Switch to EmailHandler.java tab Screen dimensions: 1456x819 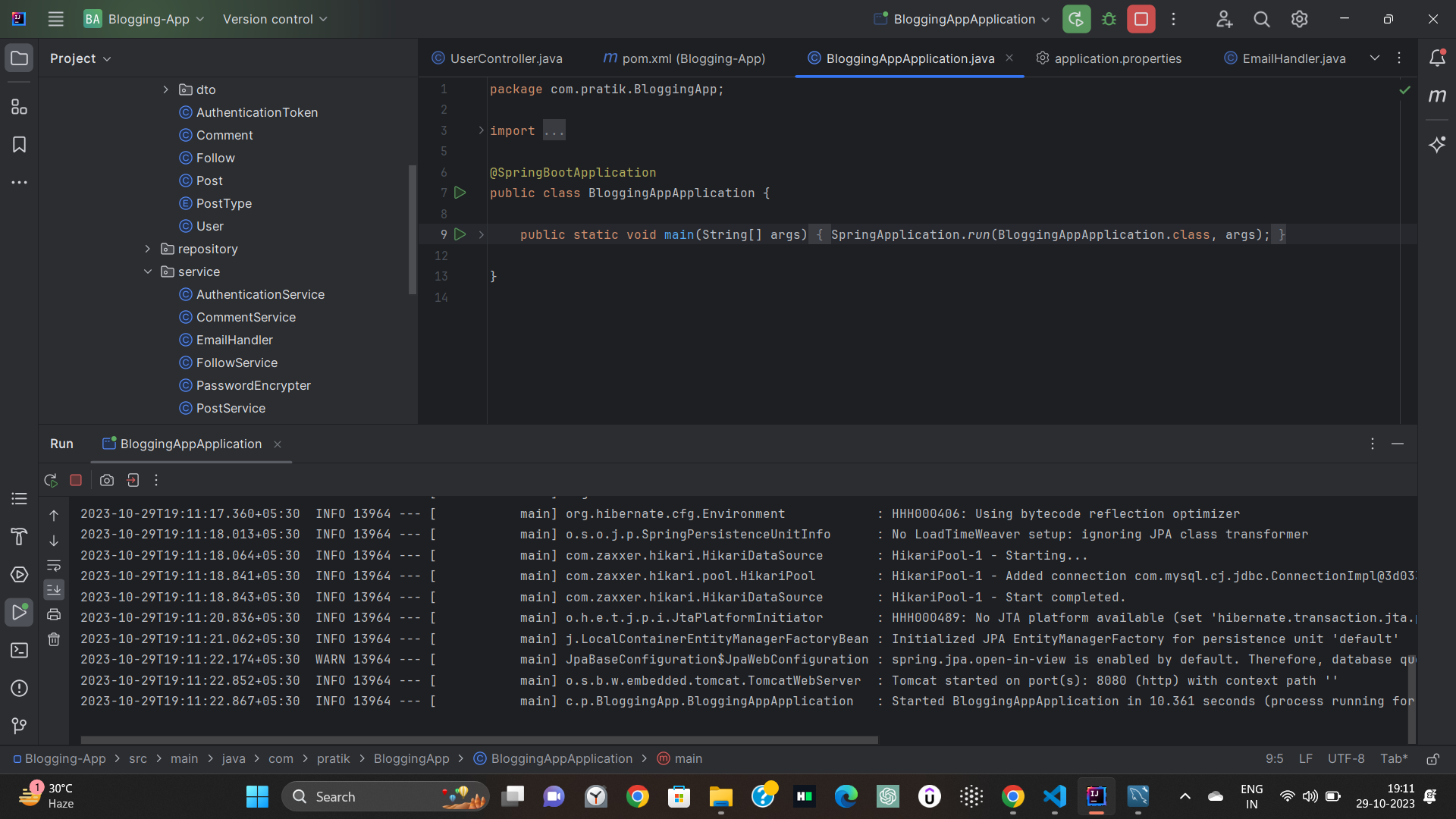pos(1285,58)
